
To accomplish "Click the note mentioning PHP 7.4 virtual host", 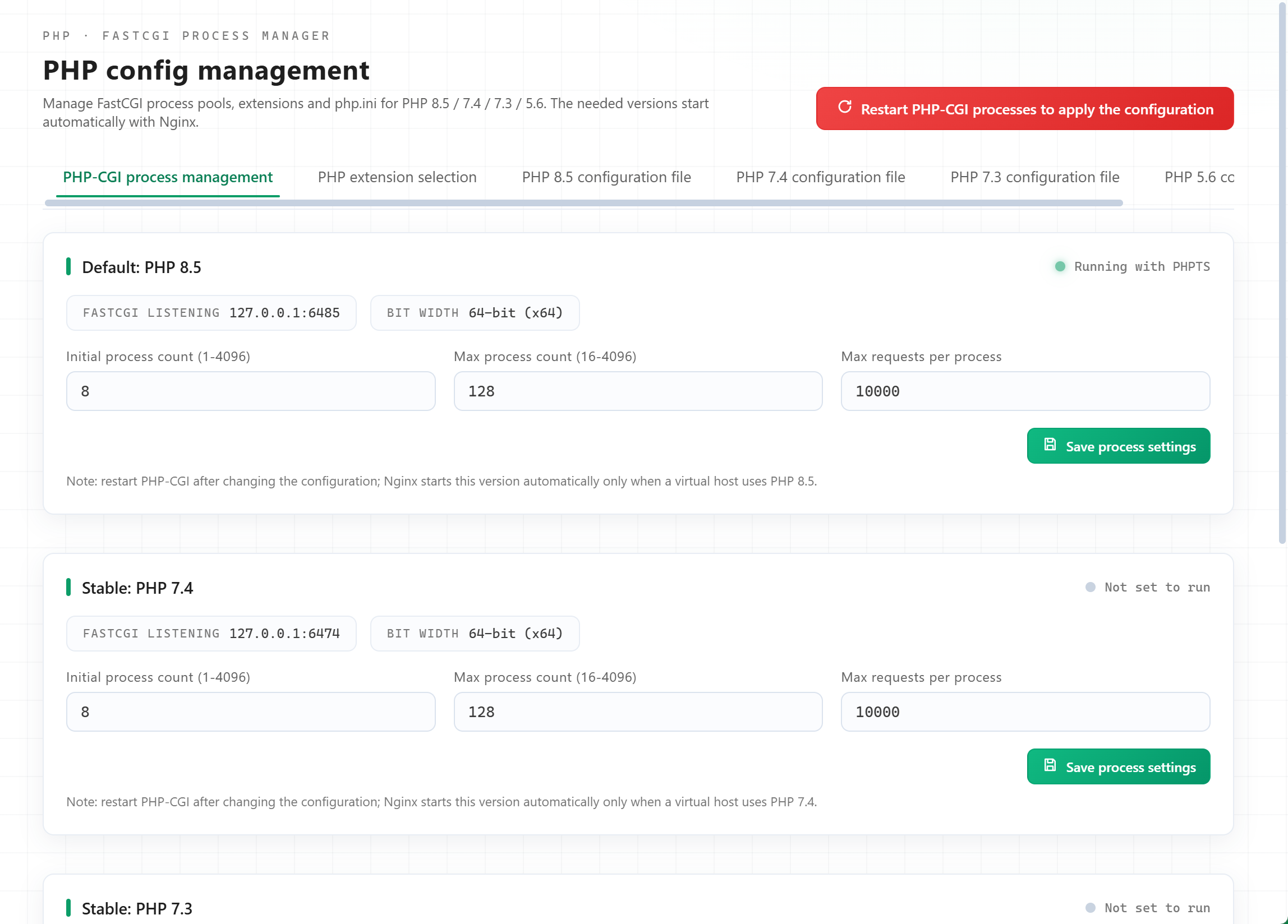I will (x=441, y=802).
